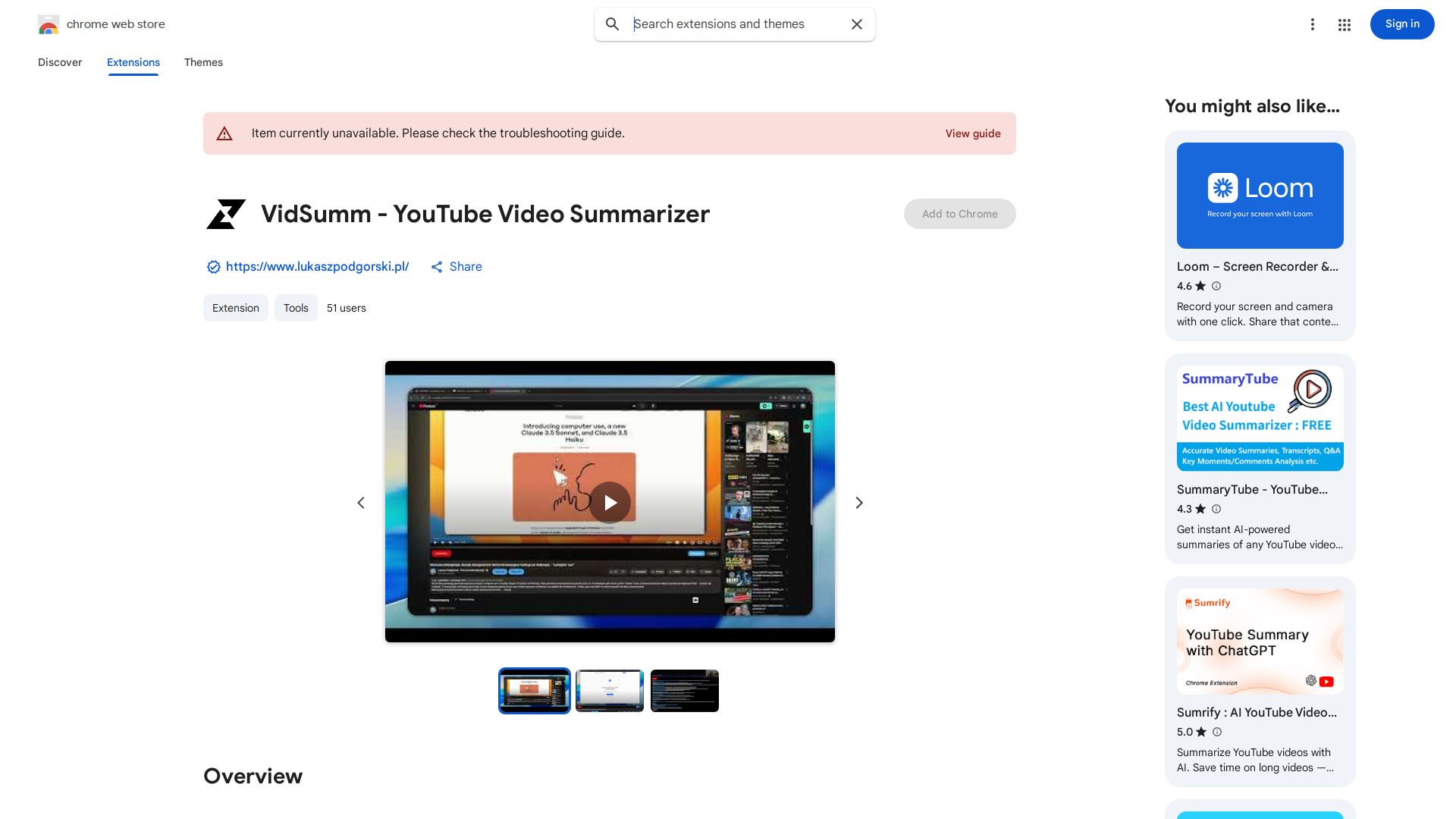This screenshot has width=1456, height=819.
Task: Open the search extensions field magnifier icon
Action: (612, 24)
